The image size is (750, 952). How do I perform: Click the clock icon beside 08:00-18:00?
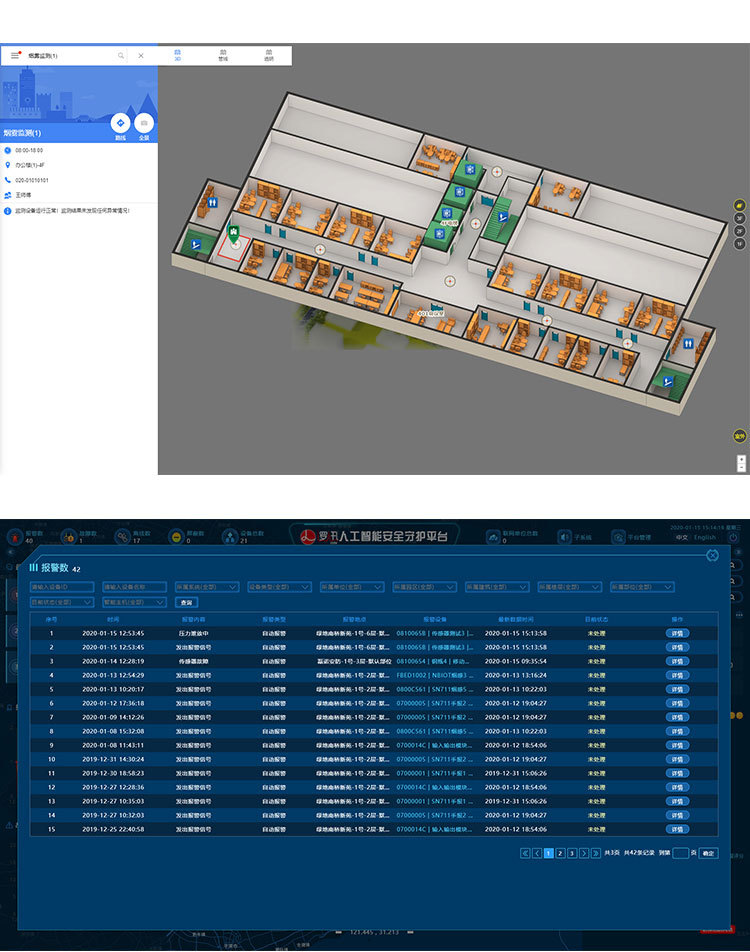coord(8,150)
